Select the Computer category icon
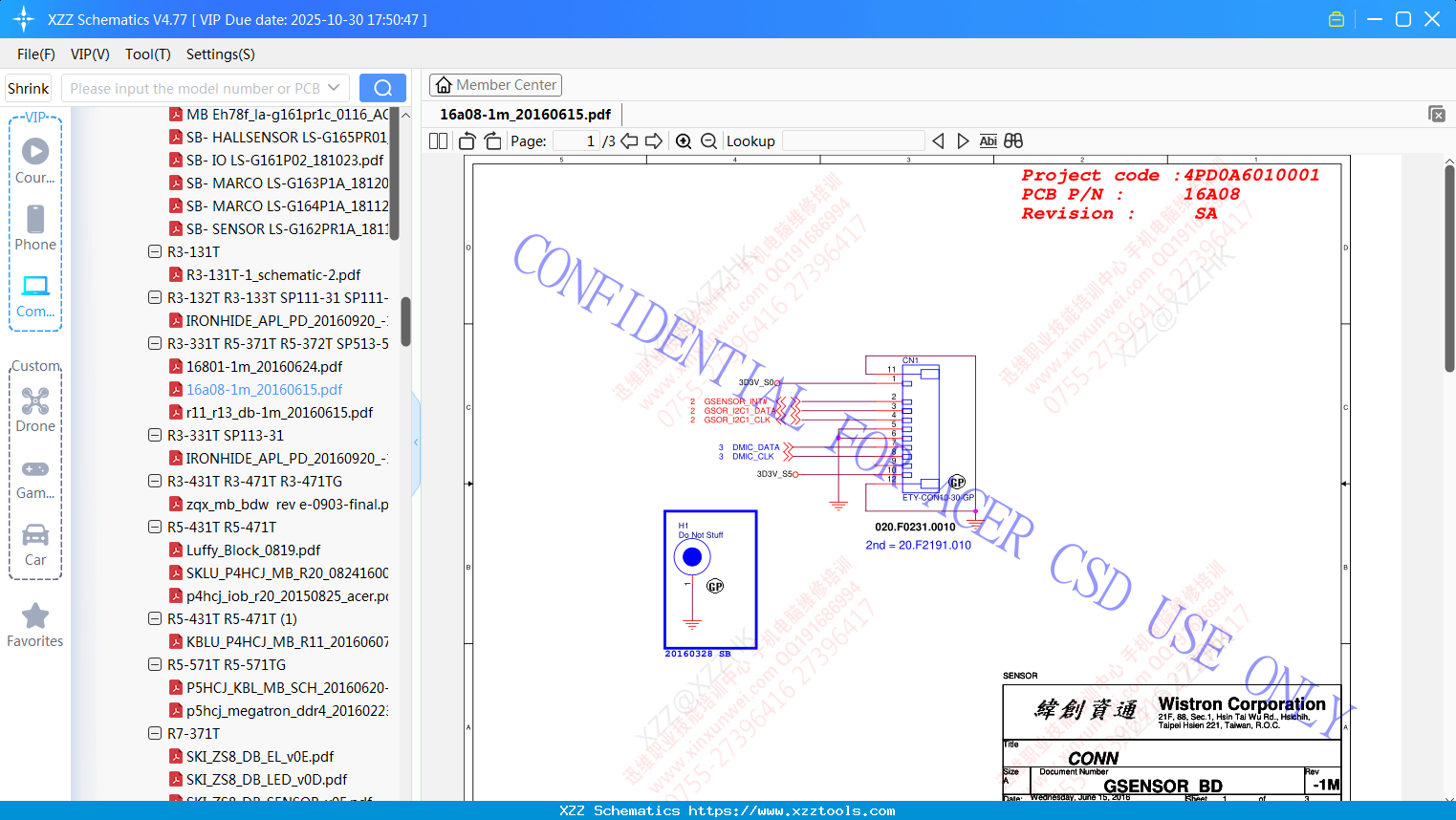This screenshot has height=820, width=1456. point(35,295)
